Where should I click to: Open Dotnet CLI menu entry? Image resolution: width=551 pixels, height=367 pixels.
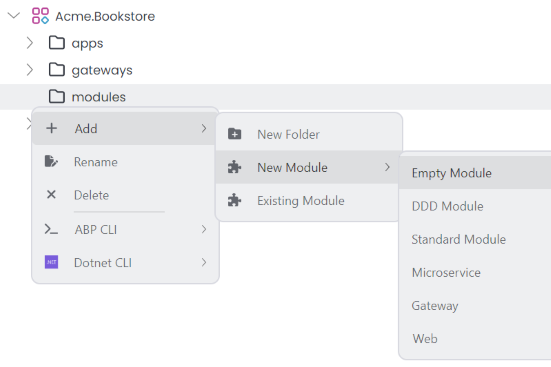pos(124,262)
